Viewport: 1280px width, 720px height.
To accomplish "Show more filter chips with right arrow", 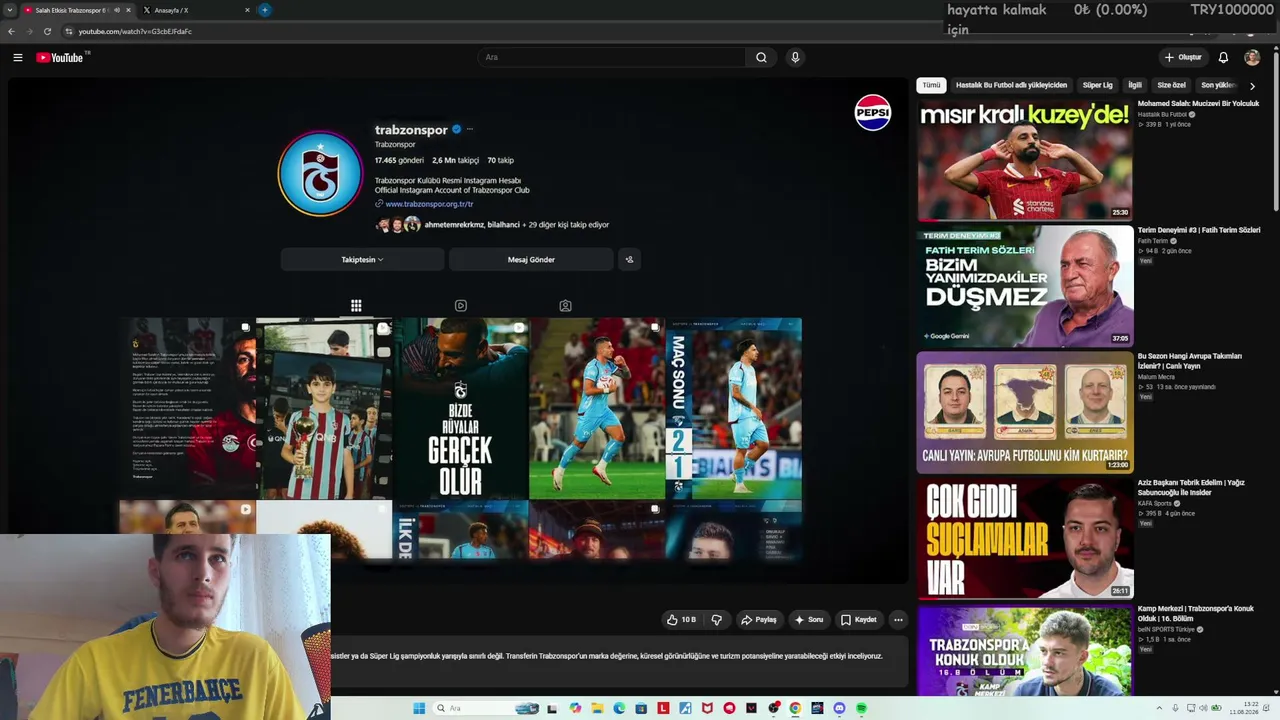I will [x=1252, y=86].
